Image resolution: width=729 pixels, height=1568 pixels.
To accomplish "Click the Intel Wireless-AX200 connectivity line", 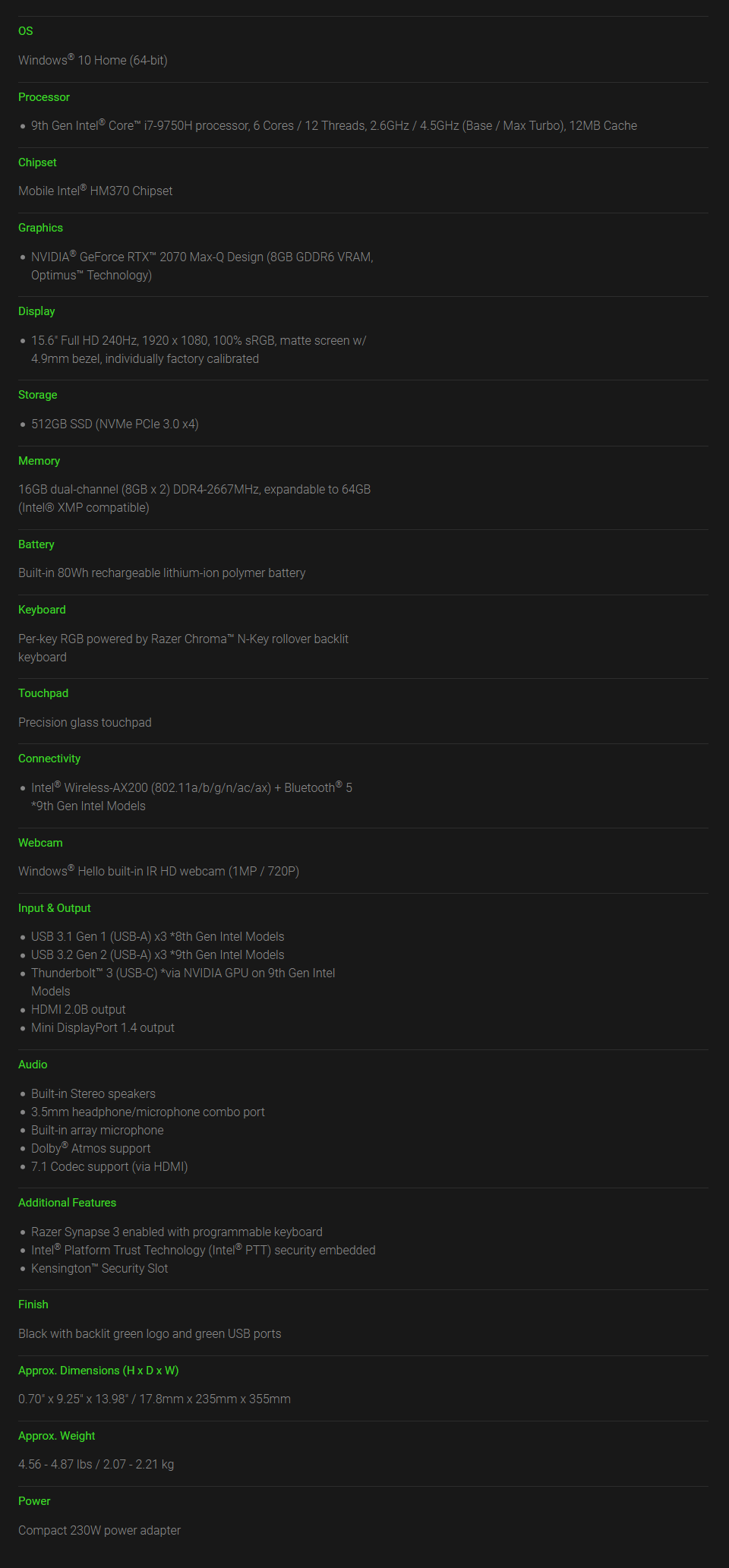I will pyautogui.click(x=191, y=787).
